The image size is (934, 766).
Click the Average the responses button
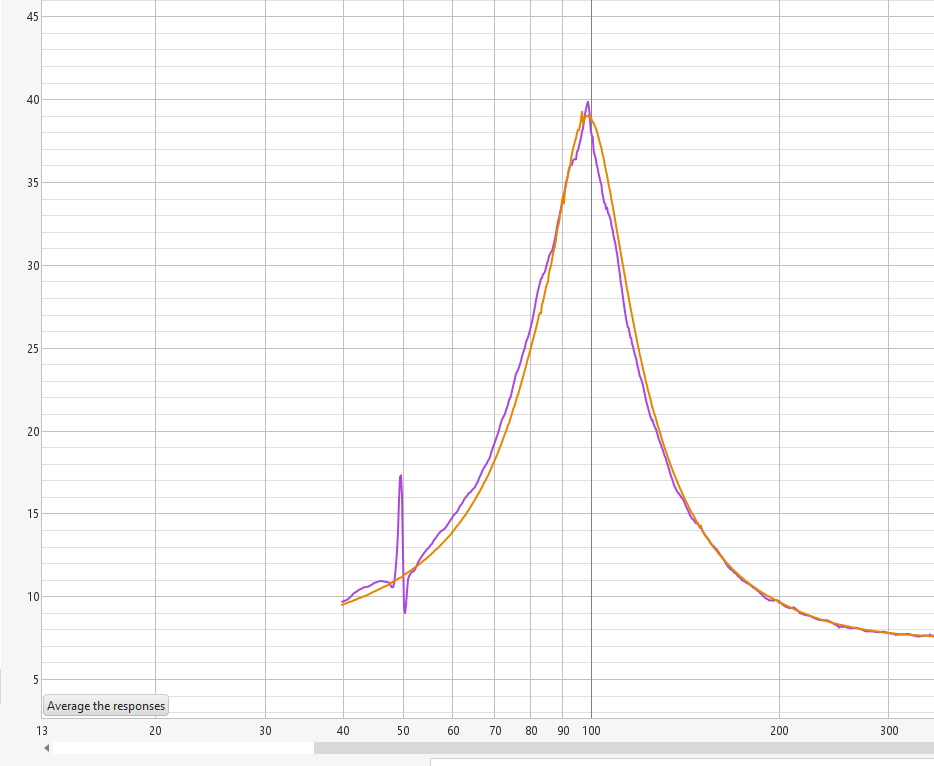106,705
